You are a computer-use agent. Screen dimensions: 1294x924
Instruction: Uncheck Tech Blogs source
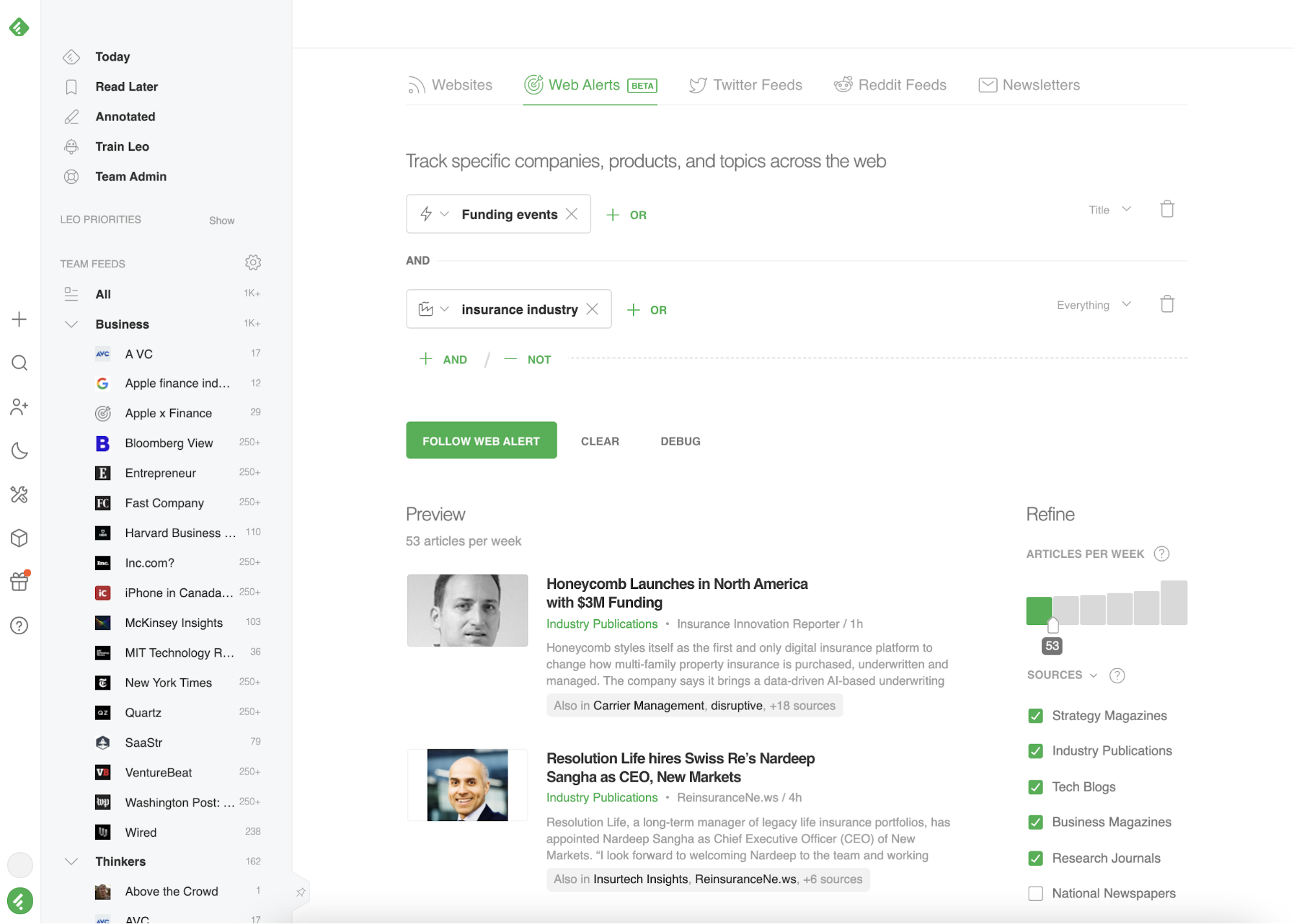tap(1036, 787)
